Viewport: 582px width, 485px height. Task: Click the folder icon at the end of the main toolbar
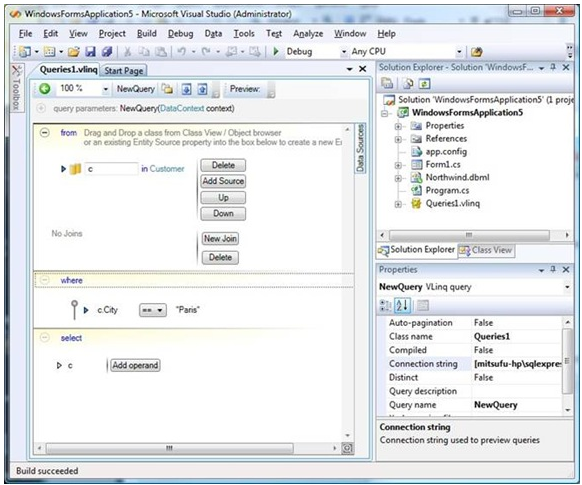(x=476, y=52)
